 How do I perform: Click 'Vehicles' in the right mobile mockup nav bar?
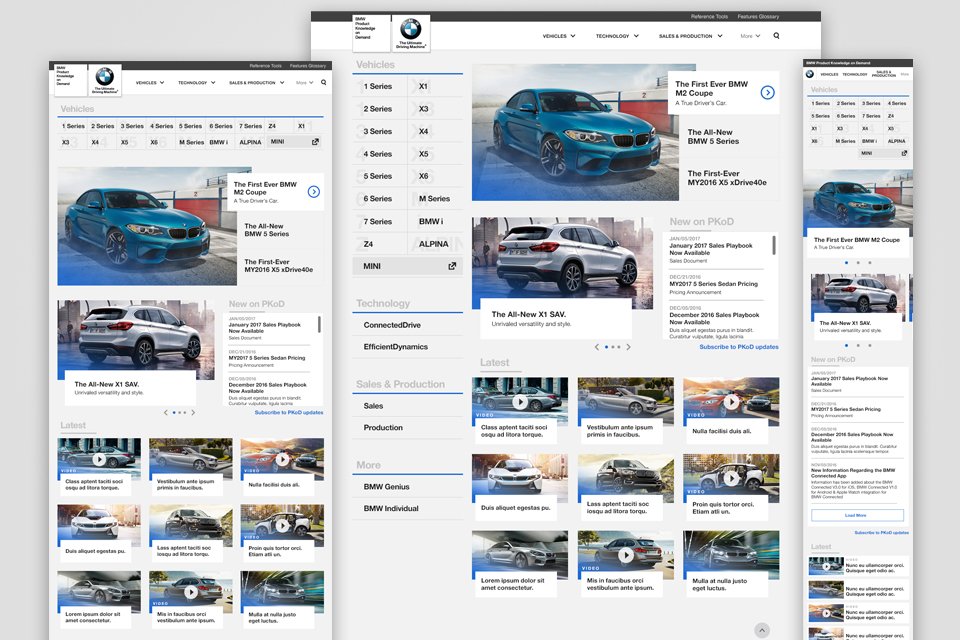829,74
